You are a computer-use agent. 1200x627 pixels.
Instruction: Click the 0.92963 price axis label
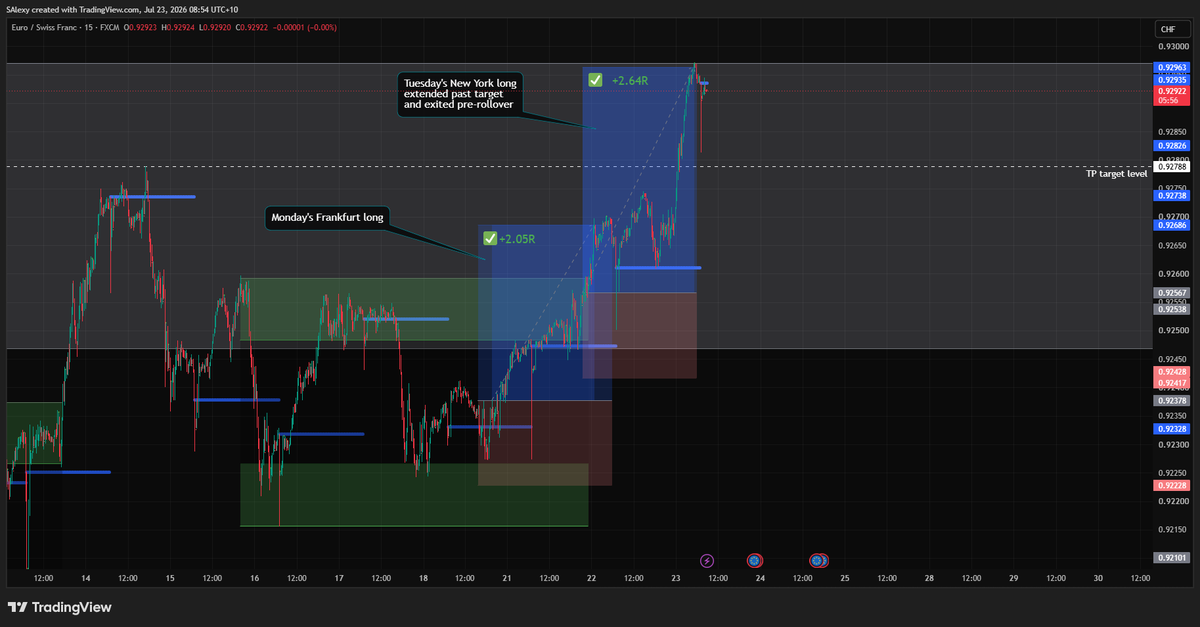(1172, 67)
